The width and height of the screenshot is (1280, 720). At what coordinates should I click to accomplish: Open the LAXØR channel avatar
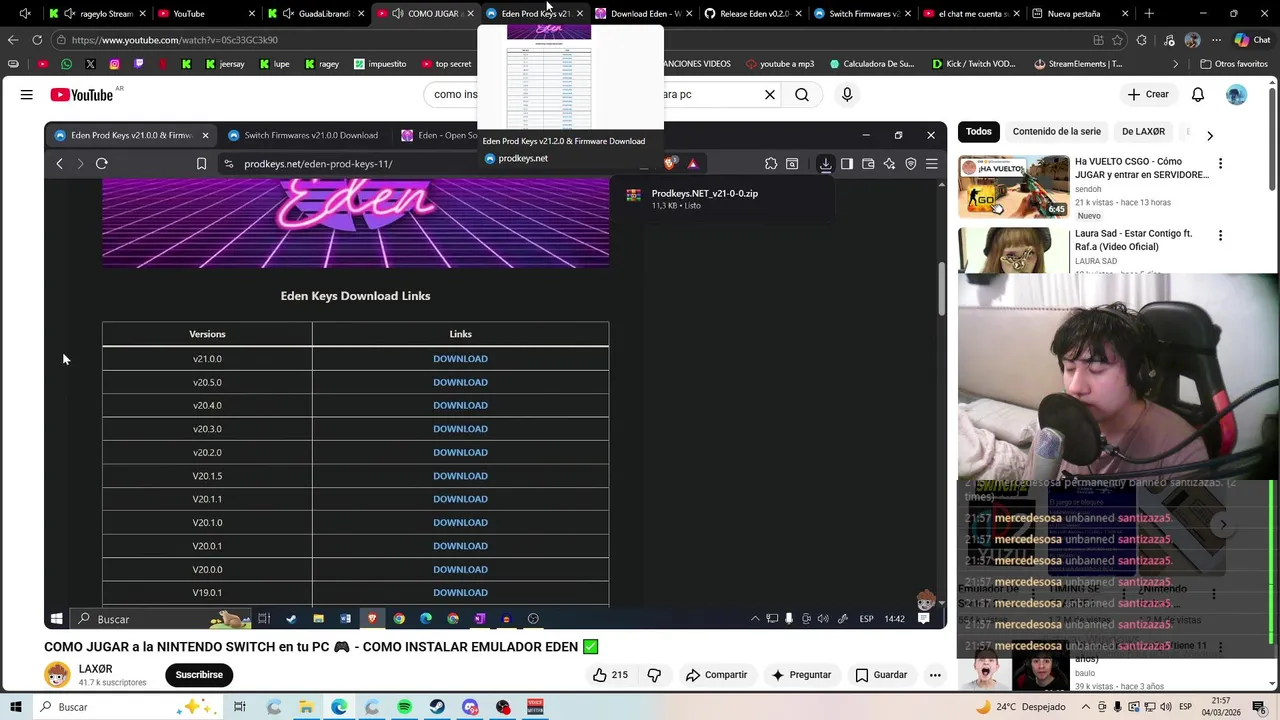(x=58, y=675)
